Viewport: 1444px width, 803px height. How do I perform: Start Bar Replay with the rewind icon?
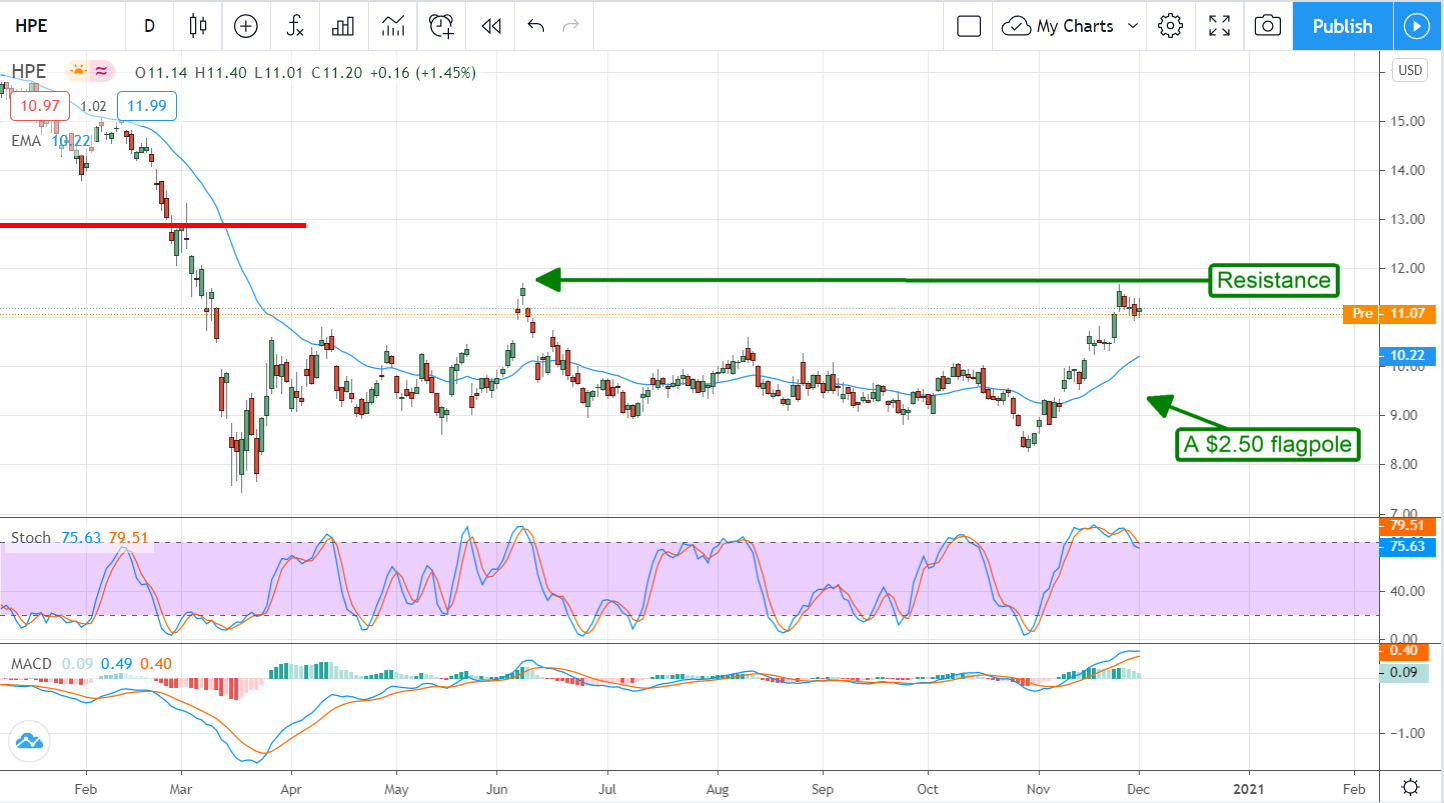click(x=490, y=26)
